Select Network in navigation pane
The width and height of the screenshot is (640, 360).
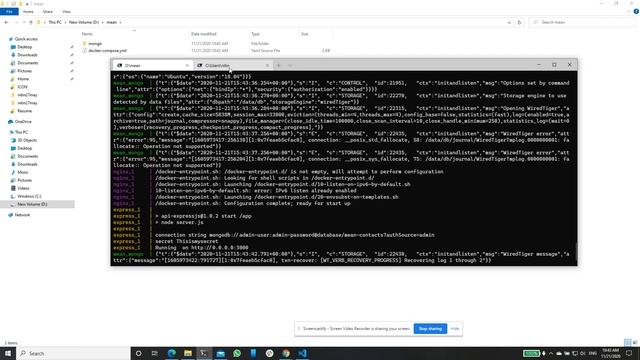pos(22,215)
